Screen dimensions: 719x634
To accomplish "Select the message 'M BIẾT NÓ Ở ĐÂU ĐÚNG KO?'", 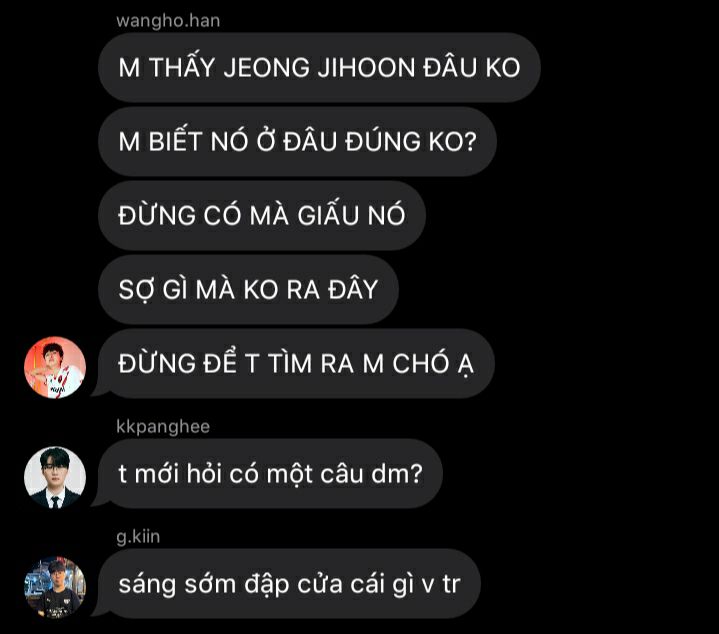I will click(x=298, y=142).
